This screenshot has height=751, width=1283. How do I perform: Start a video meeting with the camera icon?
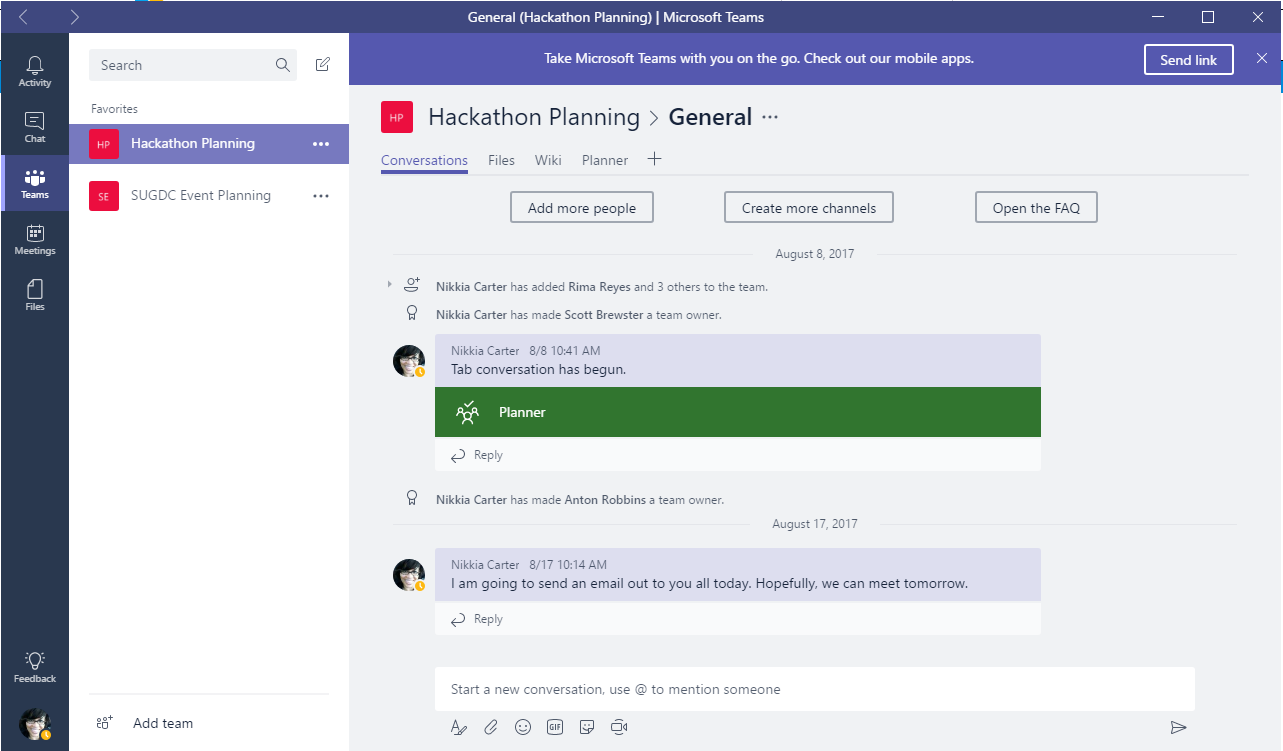coord(619,727)
